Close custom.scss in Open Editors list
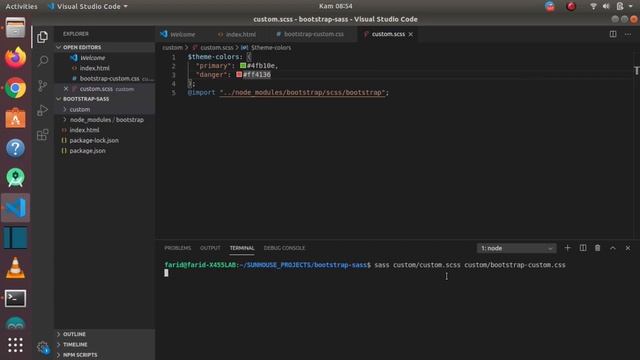The image size is (640, 360). coord(66,89)
